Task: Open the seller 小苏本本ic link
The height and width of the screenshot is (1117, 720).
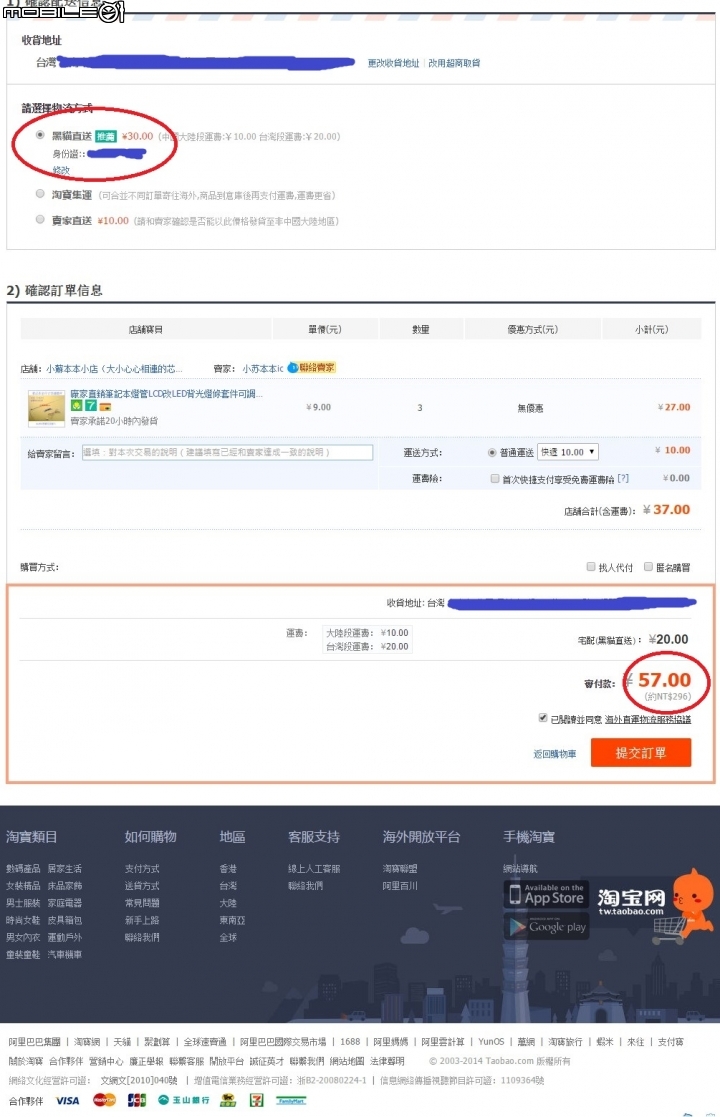Action: pyautogui.click(x=263, y=369)
